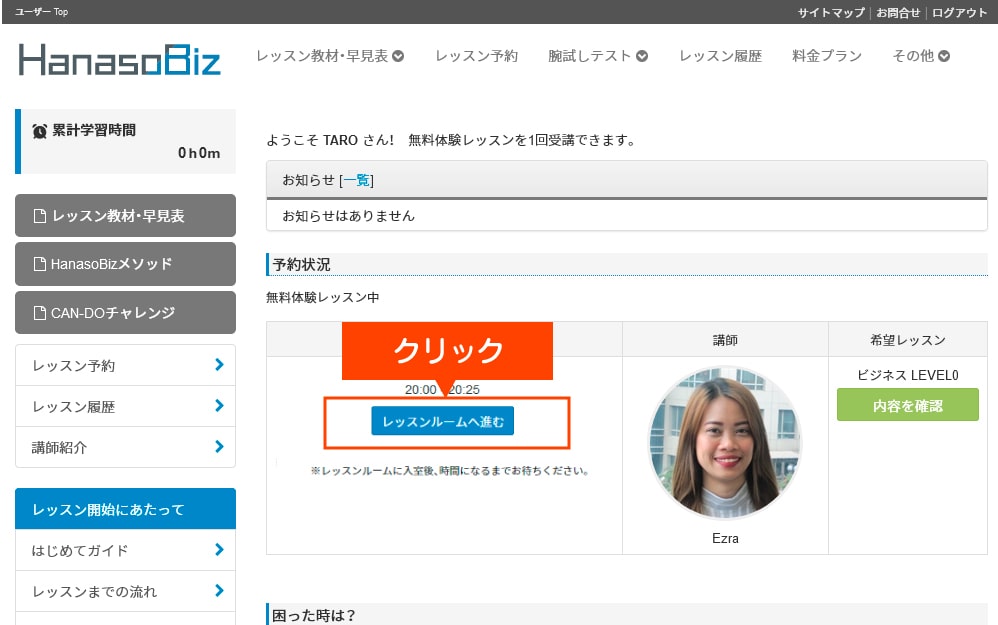Open the gray レッスン教材・早見表 sidebar button
The height and width of the screenshot is (625, 998).
click(x=125, y=216)
